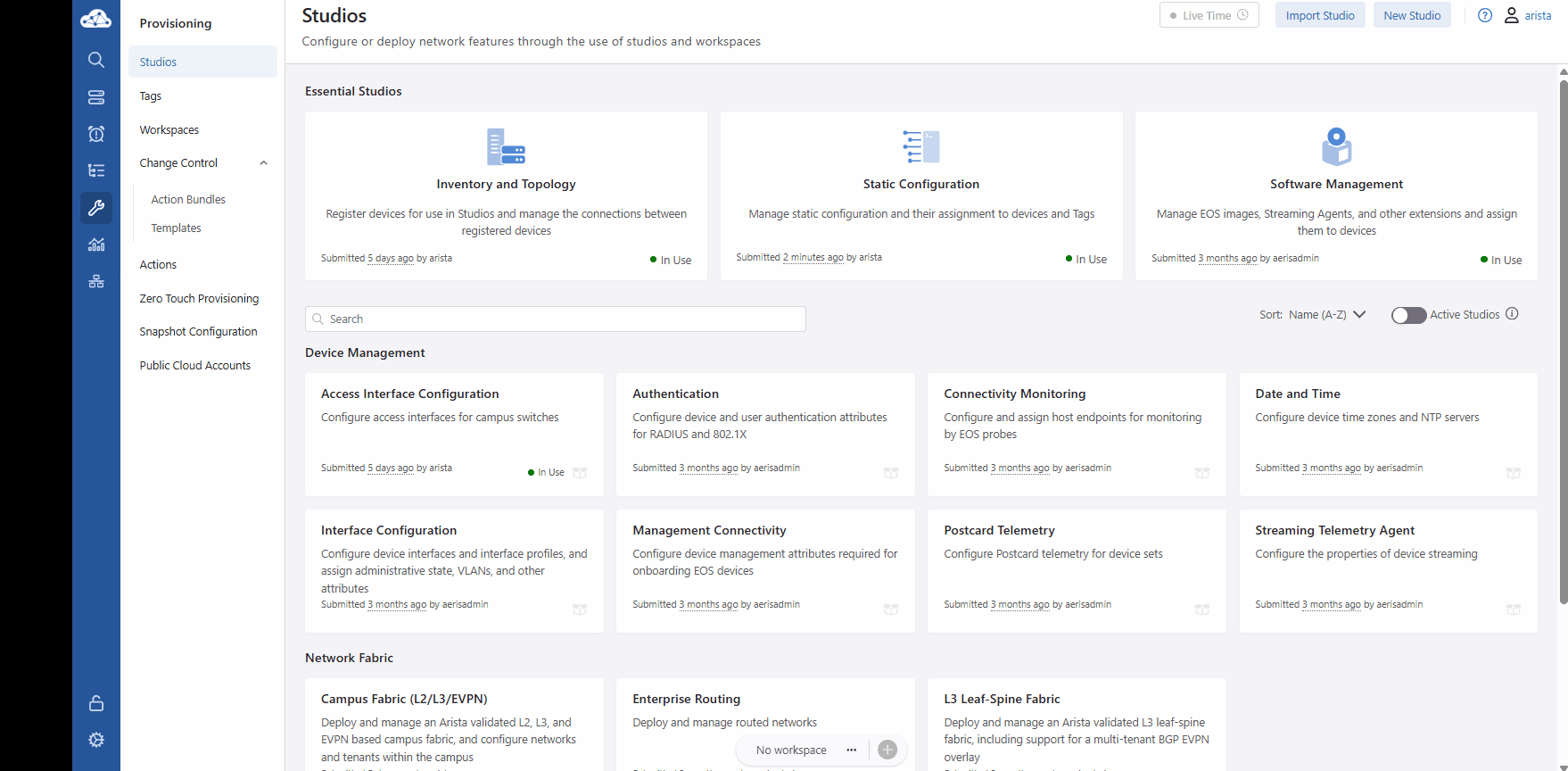Open the Postcard Telemetry studio title

click(999, 530)
